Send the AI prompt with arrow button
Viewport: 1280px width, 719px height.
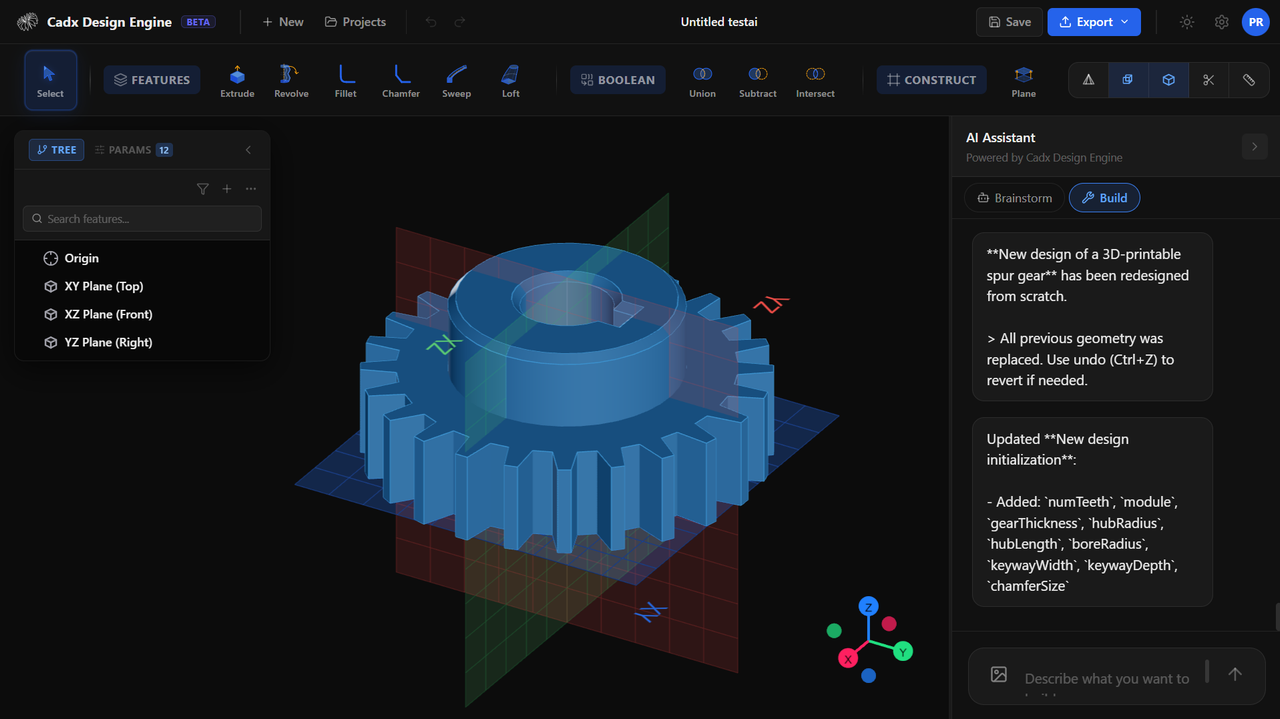pos(1235,674)
